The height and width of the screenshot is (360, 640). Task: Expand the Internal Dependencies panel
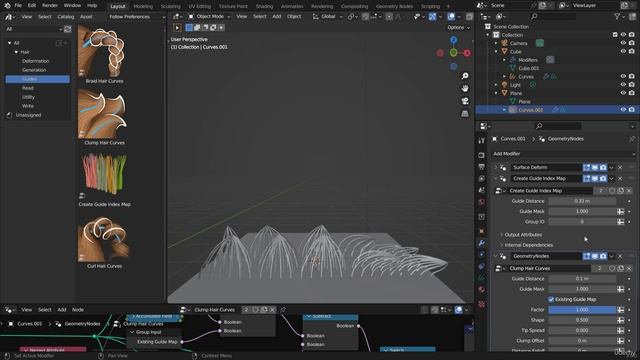tap(528, 245)
